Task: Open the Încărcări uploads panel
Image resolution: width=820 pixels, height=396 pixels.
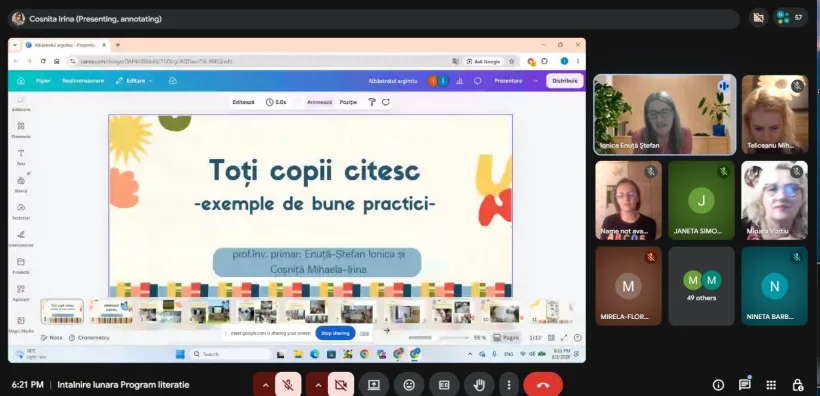Action: pos(21,211)
